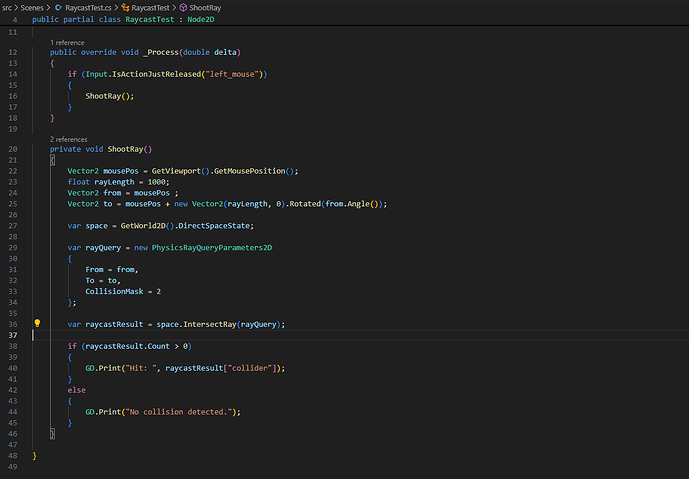The height and width of the screenshot is (479, 689).
Task: Click the ShootRay method cube icon in breadcrumb
Action: click(x=184, y=7)
